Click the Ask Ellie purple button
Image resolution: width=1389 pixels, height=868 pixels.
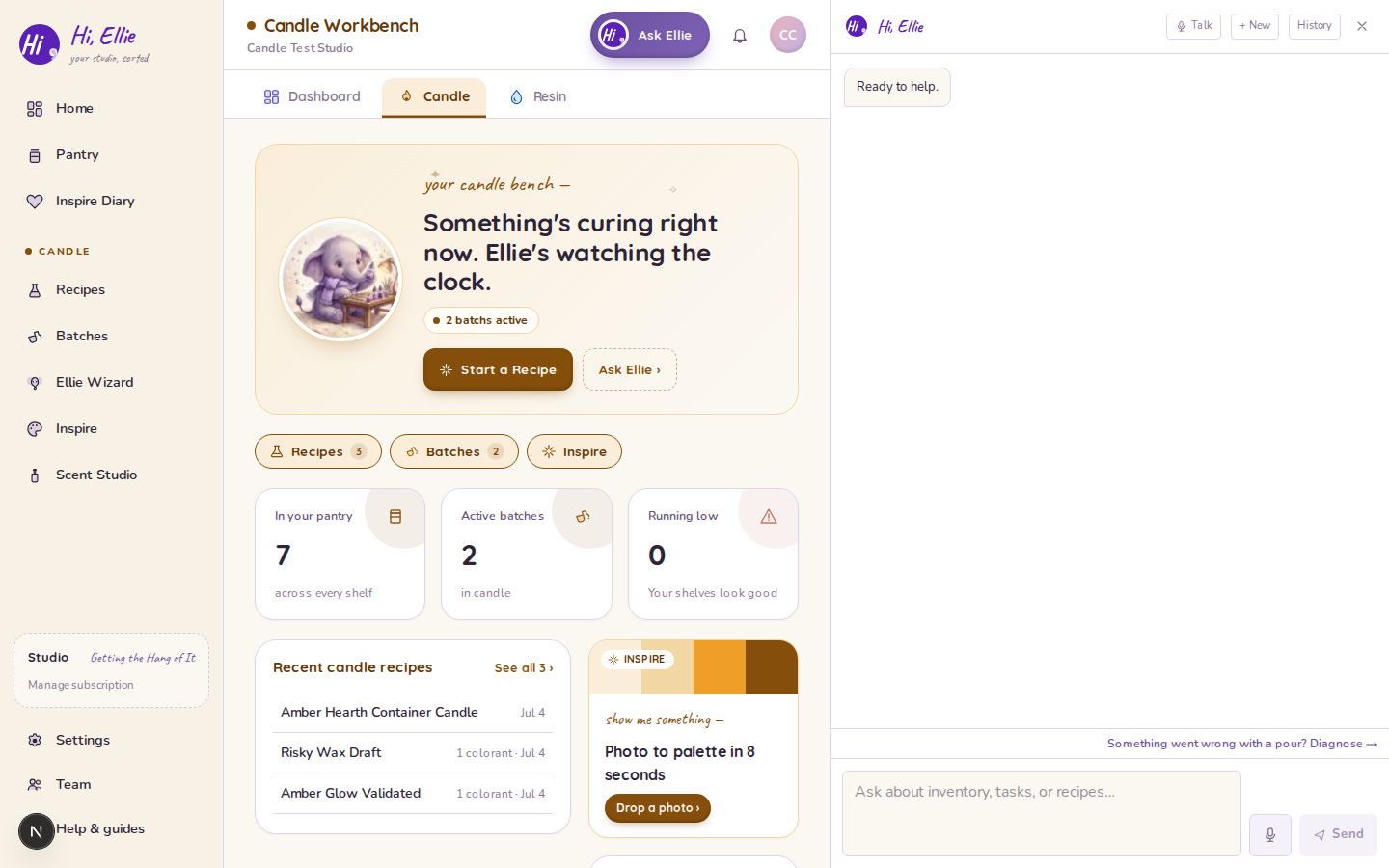pyautogui.click(x=650, y=35)
